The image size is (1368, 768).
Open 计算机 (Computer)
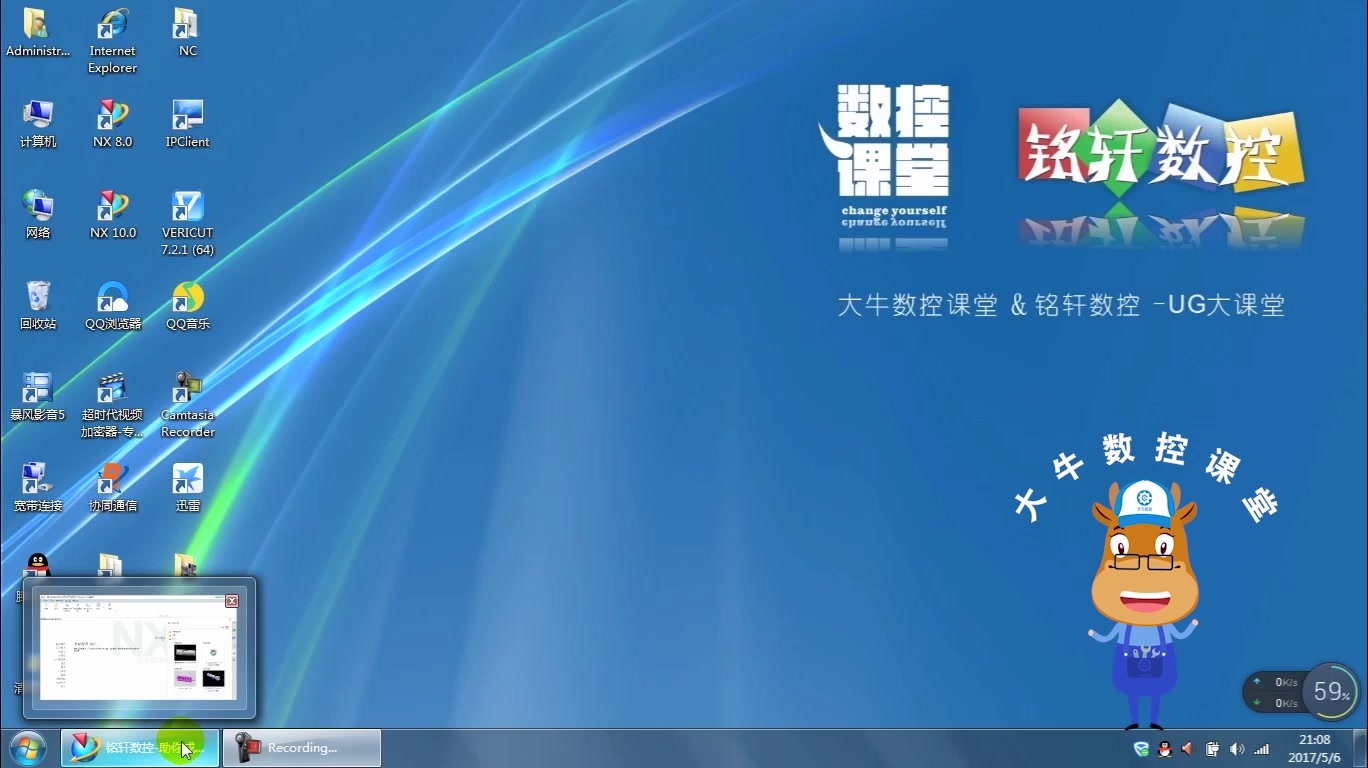tap(38, 113)
